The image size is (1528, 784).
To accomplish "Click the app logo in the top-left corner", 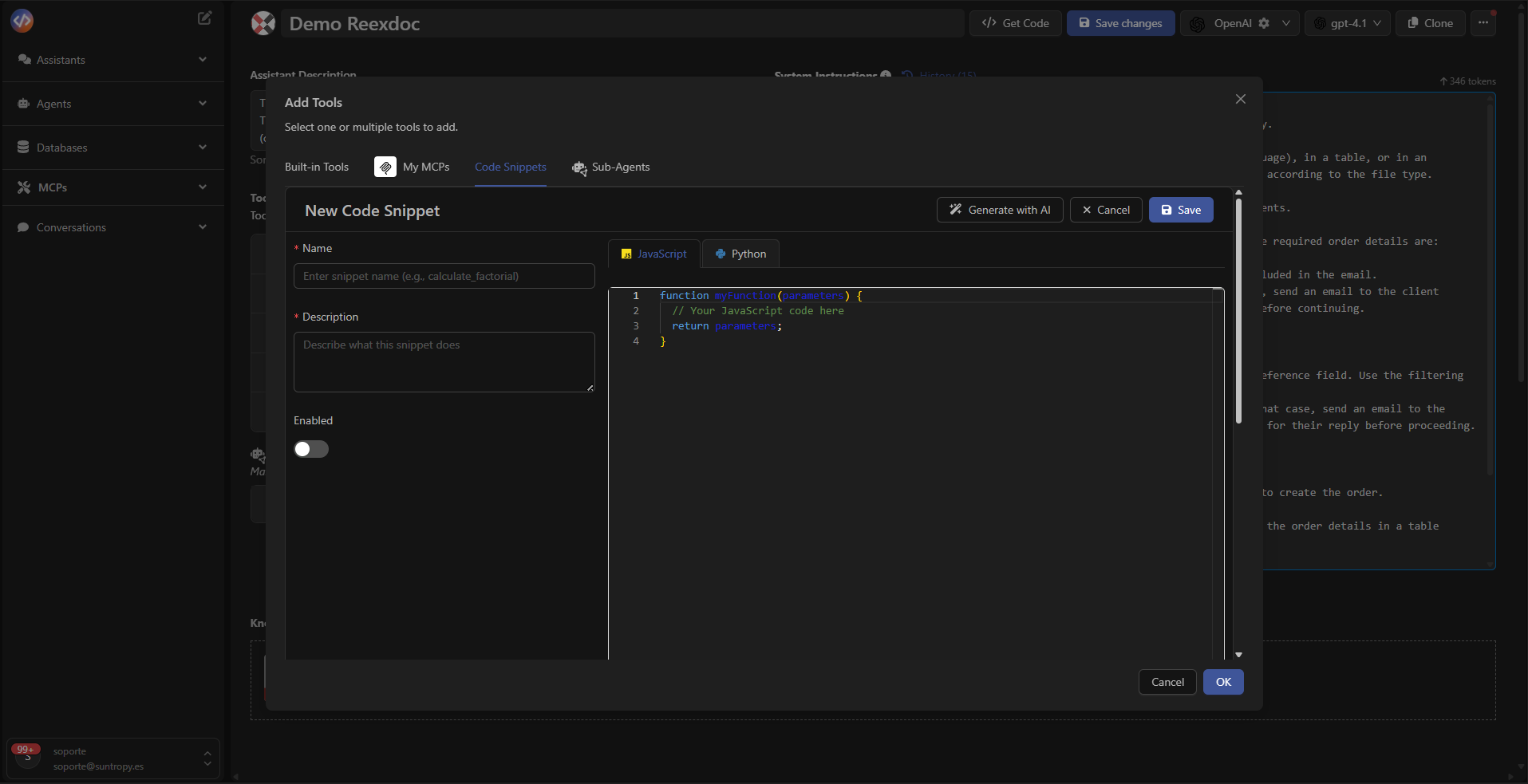I will coord(22,21).
